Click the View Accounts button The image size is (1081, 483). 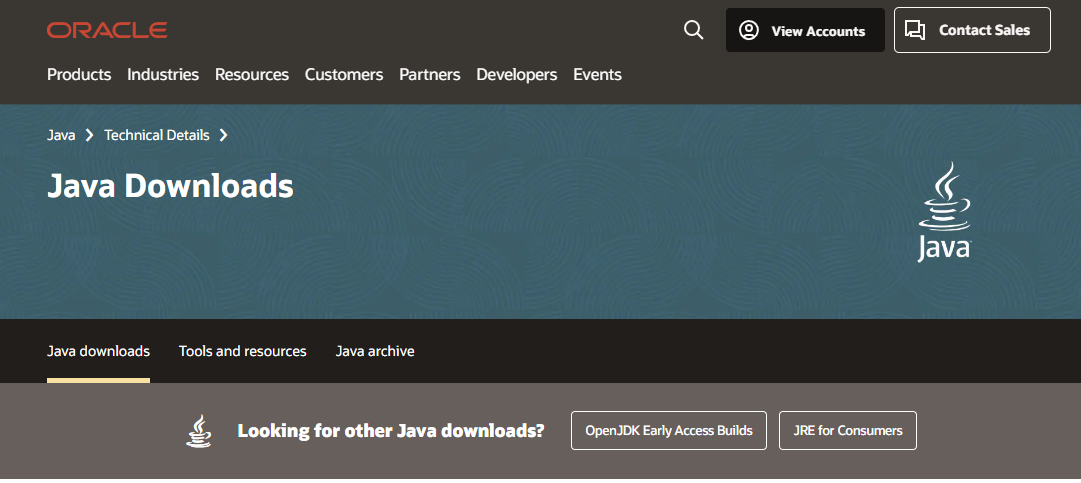[x=805, y=30]
